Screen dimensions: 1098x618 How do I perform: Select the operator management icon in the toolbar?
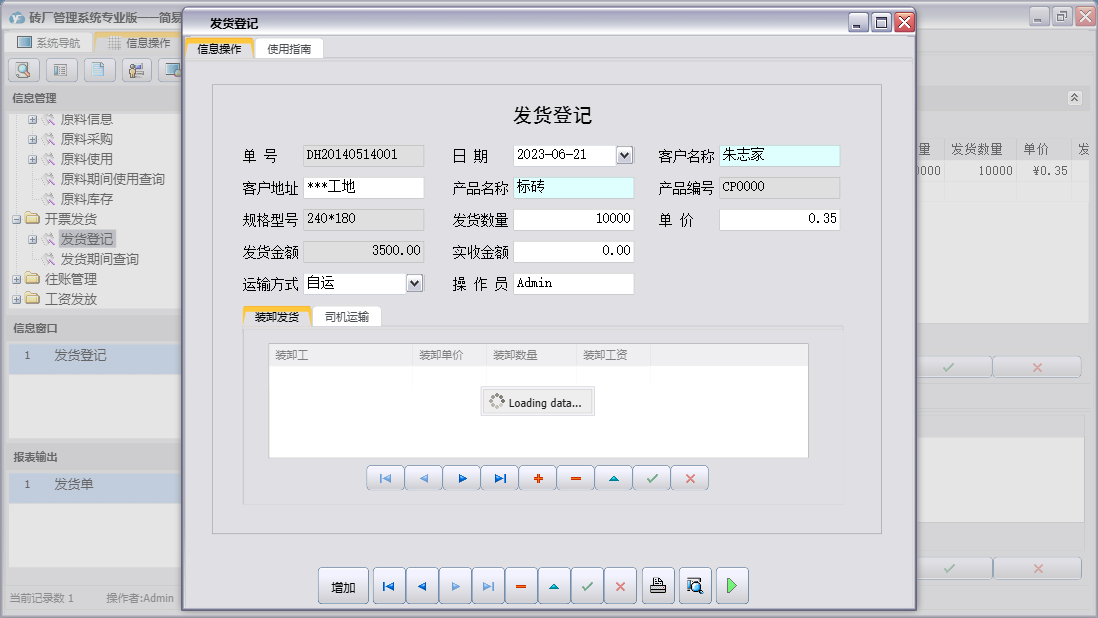pos(137,70)
